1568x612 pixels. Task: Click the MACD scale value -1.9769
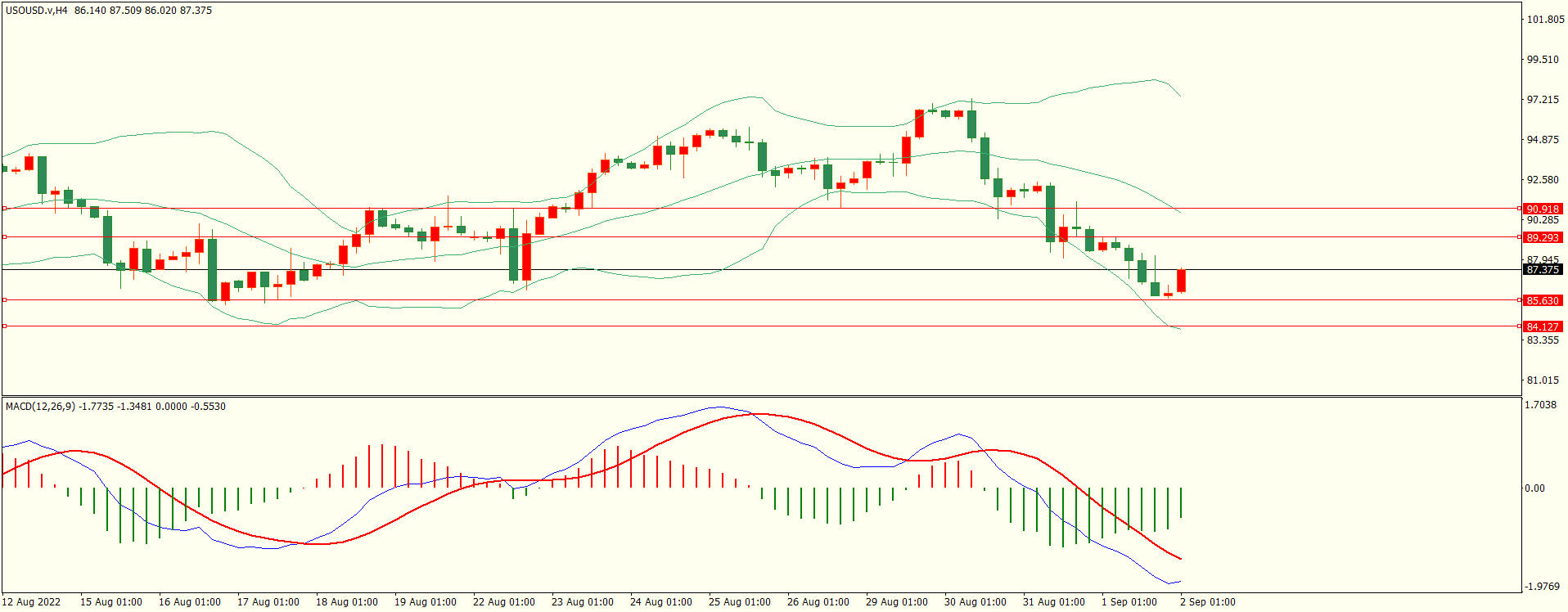1542,587
